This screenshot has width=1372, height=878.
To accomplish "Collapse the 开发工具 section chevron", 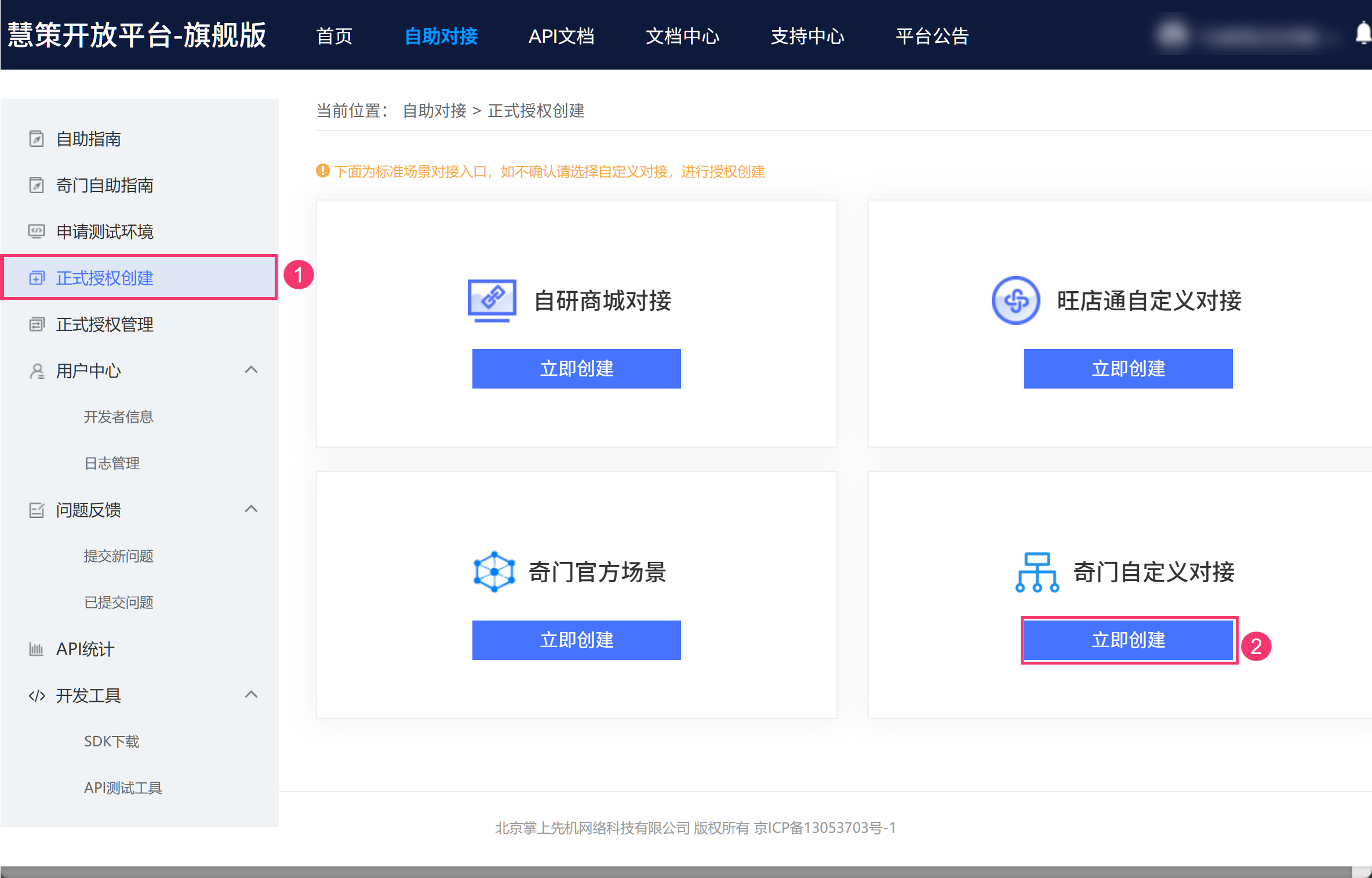I will point(251,695).
